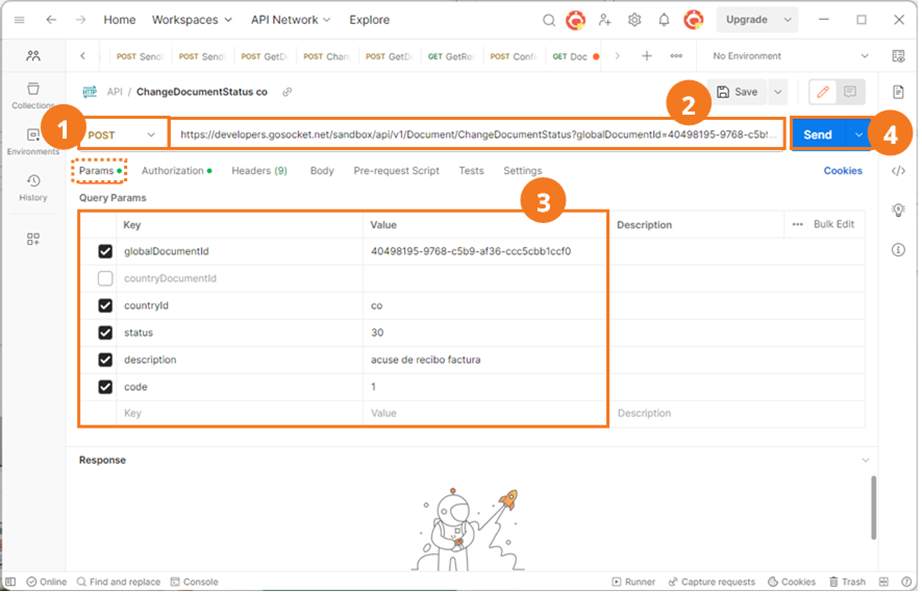Viewport: 922px width, 592px height.
Task: Click the invite collaborators icon
Action: pos(604,20)
